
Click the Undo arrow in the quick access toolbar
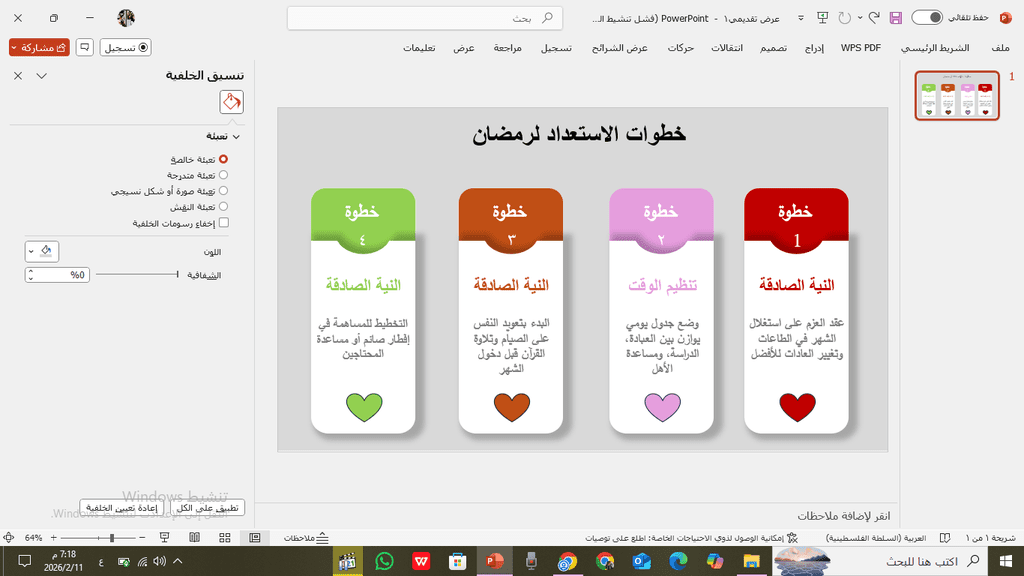pos(874,18)
